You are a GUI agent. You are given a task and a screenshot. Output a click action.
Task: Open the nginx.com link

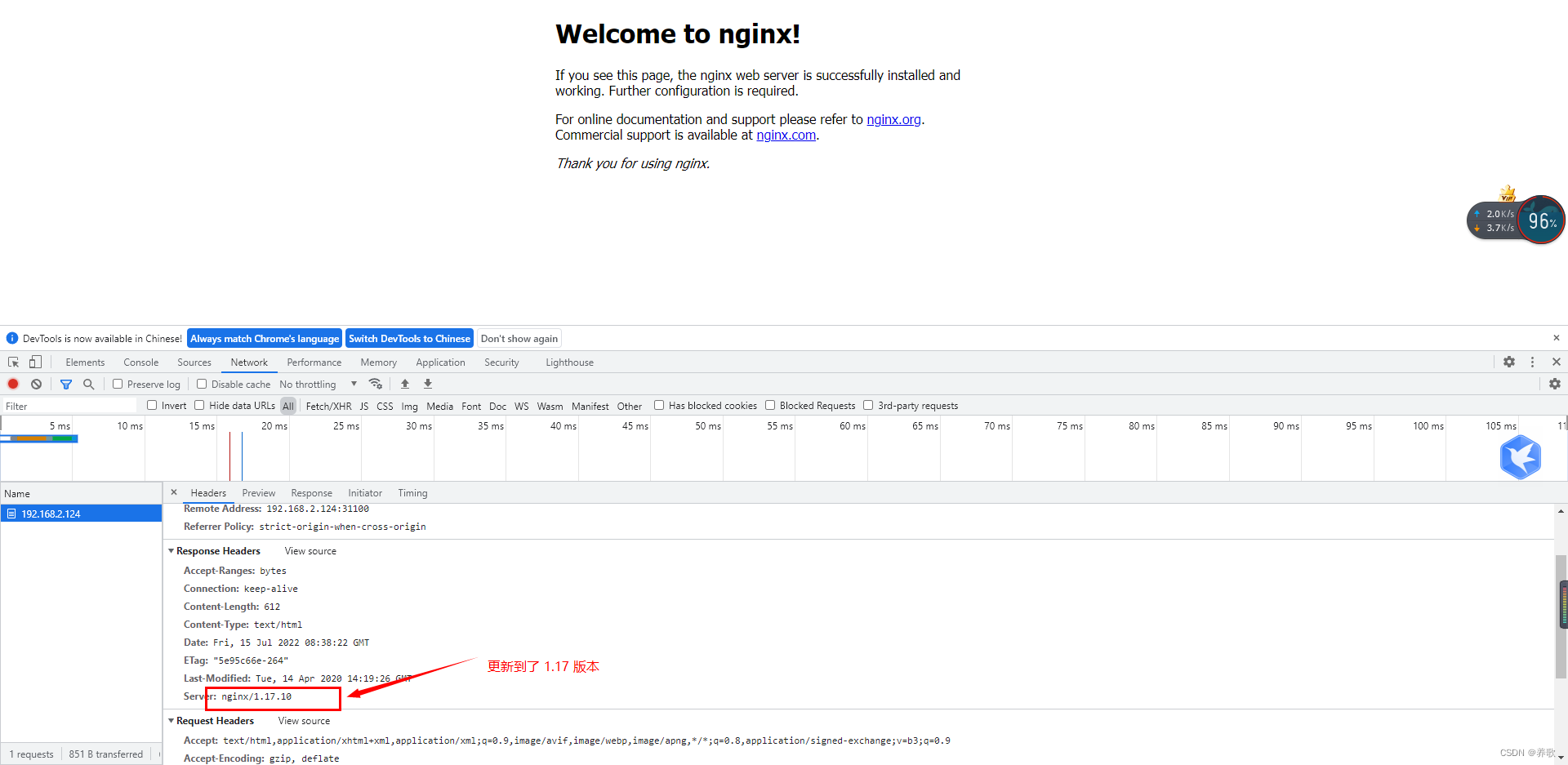click(786, 135)
